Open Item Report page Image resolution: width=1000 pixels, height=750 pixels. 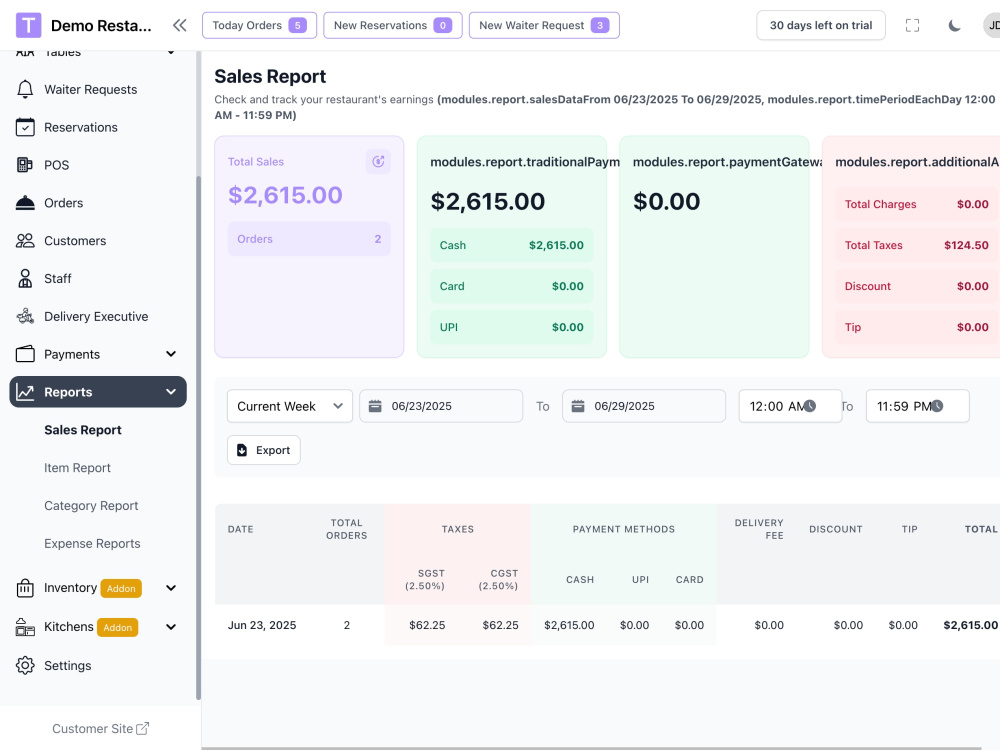coord(77,467)
